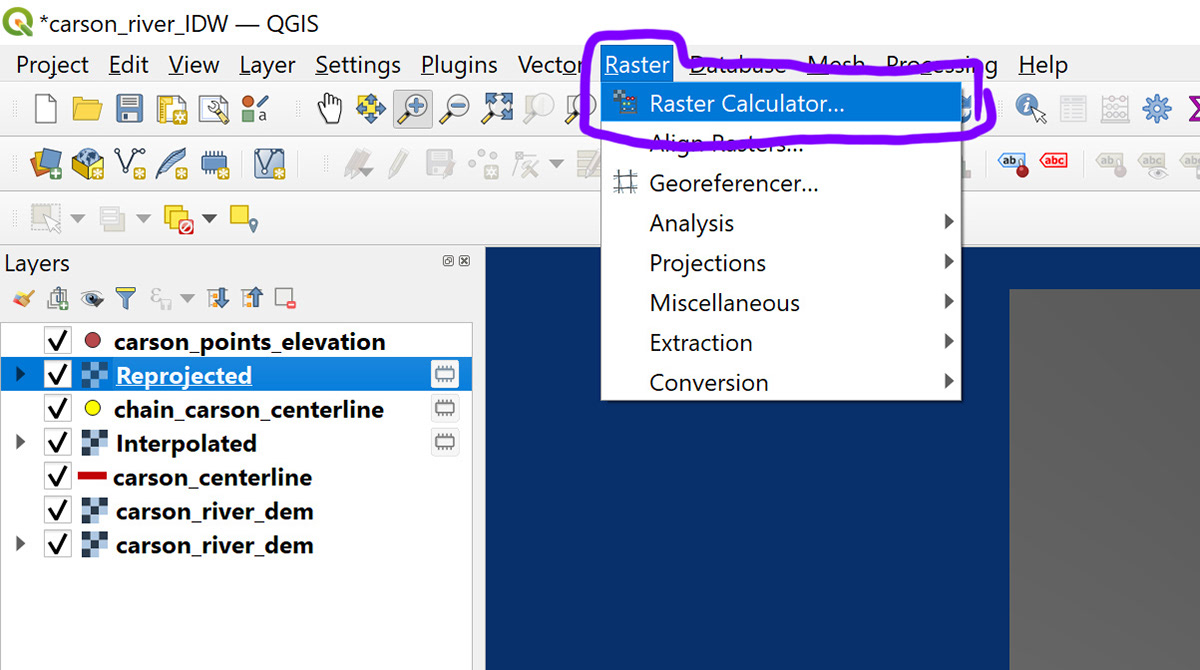This screenshot has height=670, width=1200.
Task: Click New Virtual Layer icon
Action: coord(269,162)
